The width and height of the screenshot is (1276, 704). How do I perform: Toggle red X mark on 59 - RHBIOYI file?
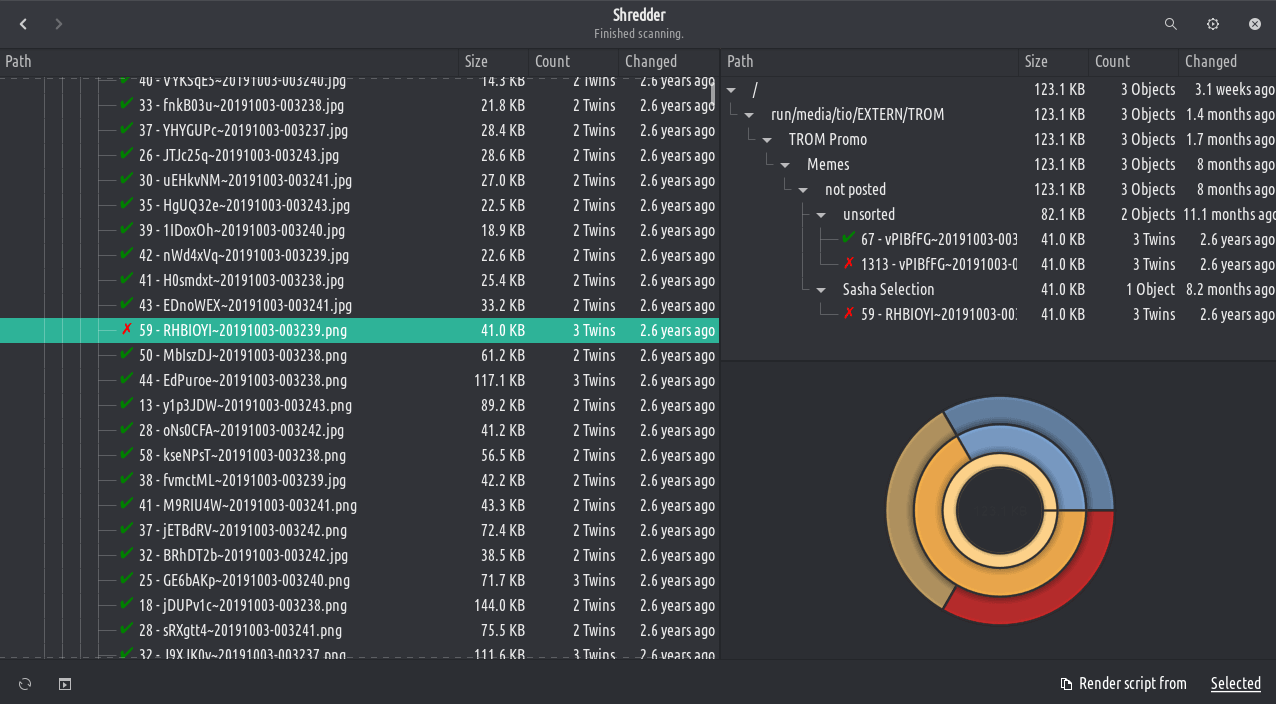point(126,330)
